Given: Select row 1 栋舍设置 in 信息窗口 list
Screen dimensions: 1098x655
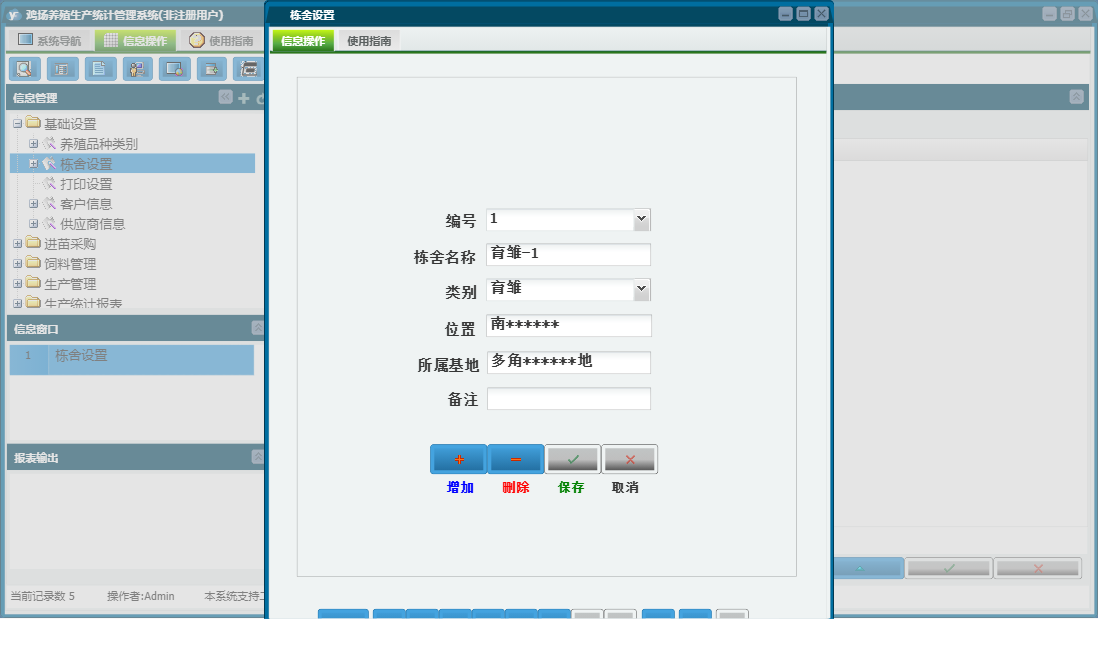Looking at the screenshot, I should [132, 359].
